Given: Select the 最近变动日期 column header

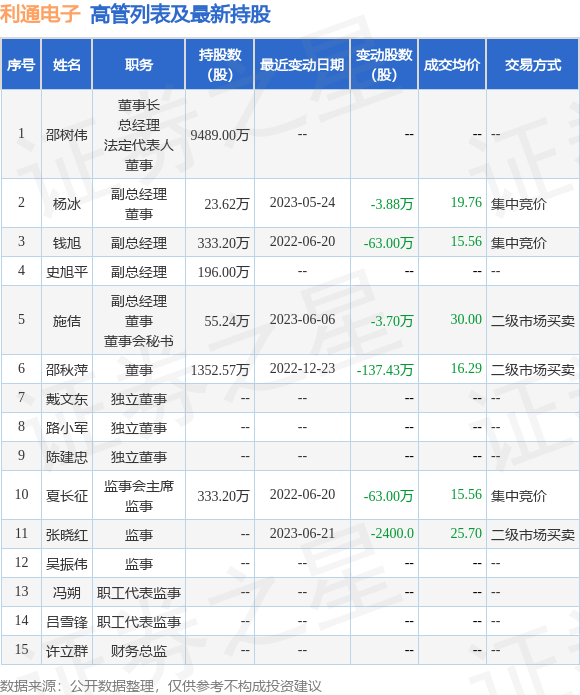Looking at the screenshot, I should [x=302, y=65].
